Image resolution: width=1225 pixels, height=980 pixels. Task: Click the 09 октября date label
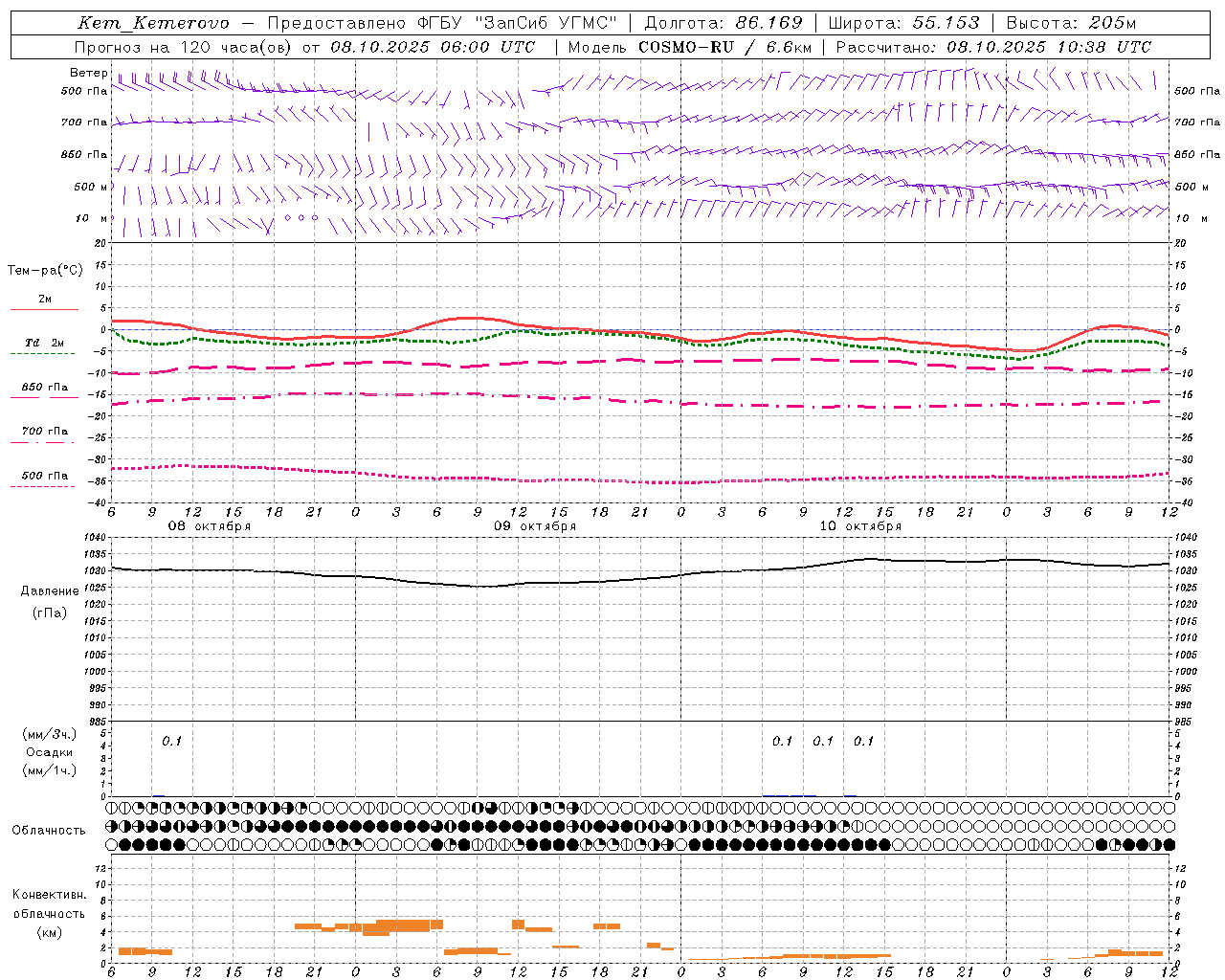pos(535,526)
